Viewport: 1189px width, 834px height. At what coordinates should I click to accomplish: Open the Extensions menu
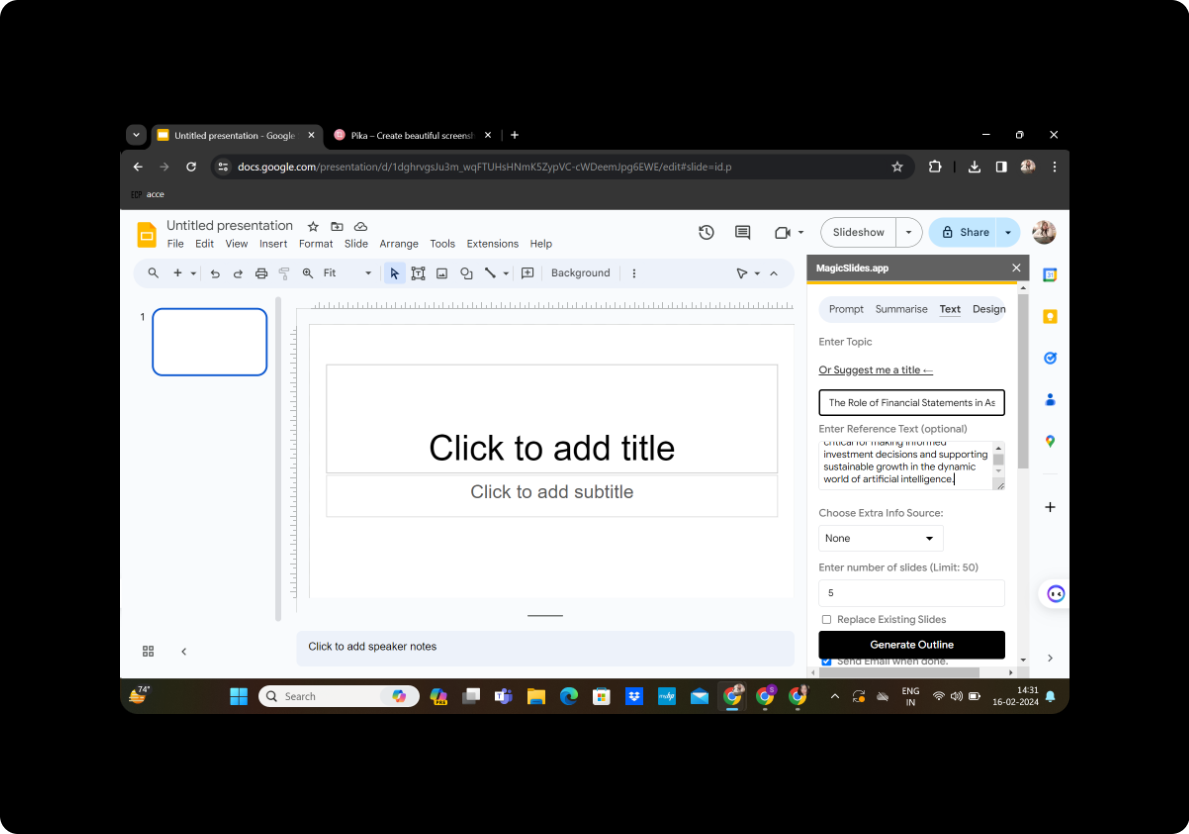point(492,243)
